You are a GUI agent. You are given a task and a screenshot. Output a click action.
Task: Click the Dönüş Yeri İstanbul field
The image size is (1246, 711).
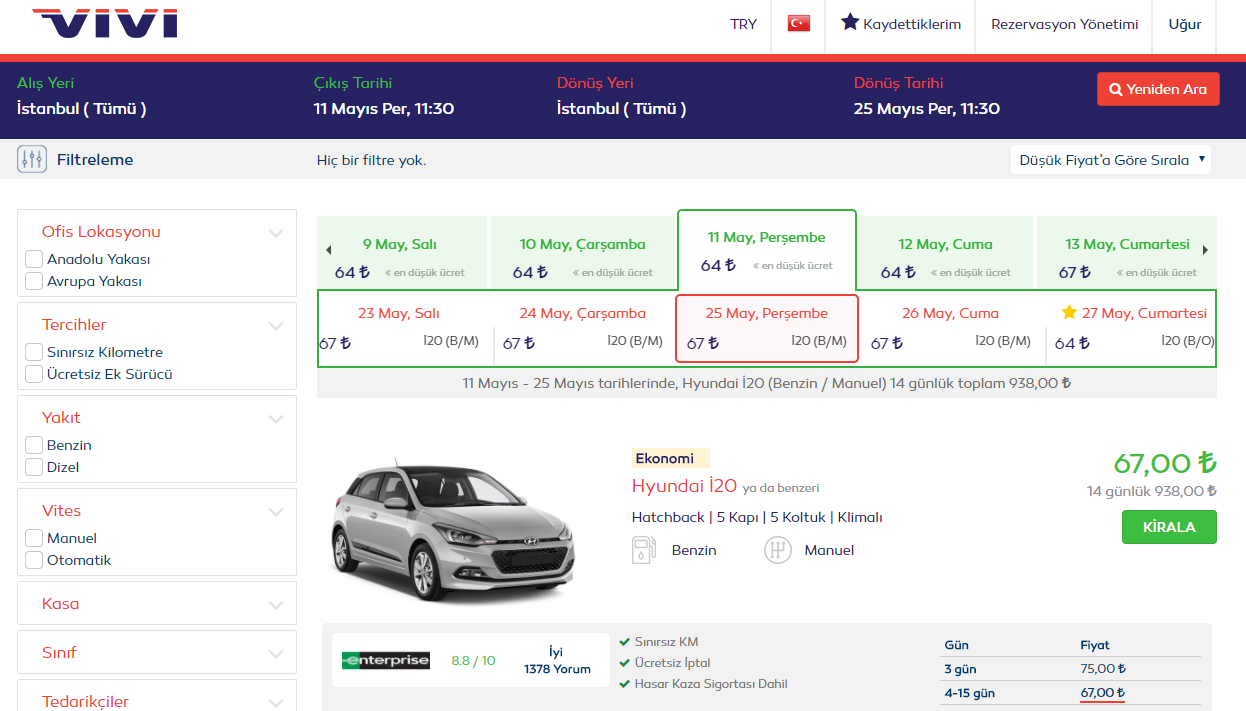622,96
